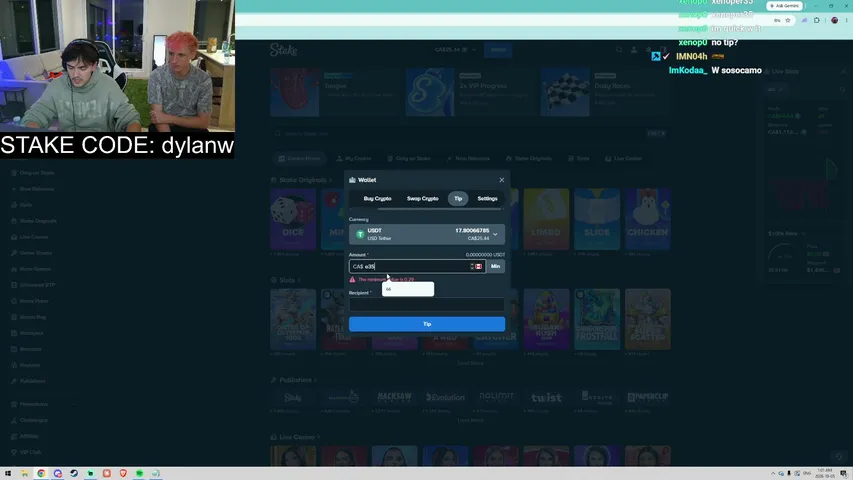Open the header user profile icon
853x480 pixels.
(634, 50)
